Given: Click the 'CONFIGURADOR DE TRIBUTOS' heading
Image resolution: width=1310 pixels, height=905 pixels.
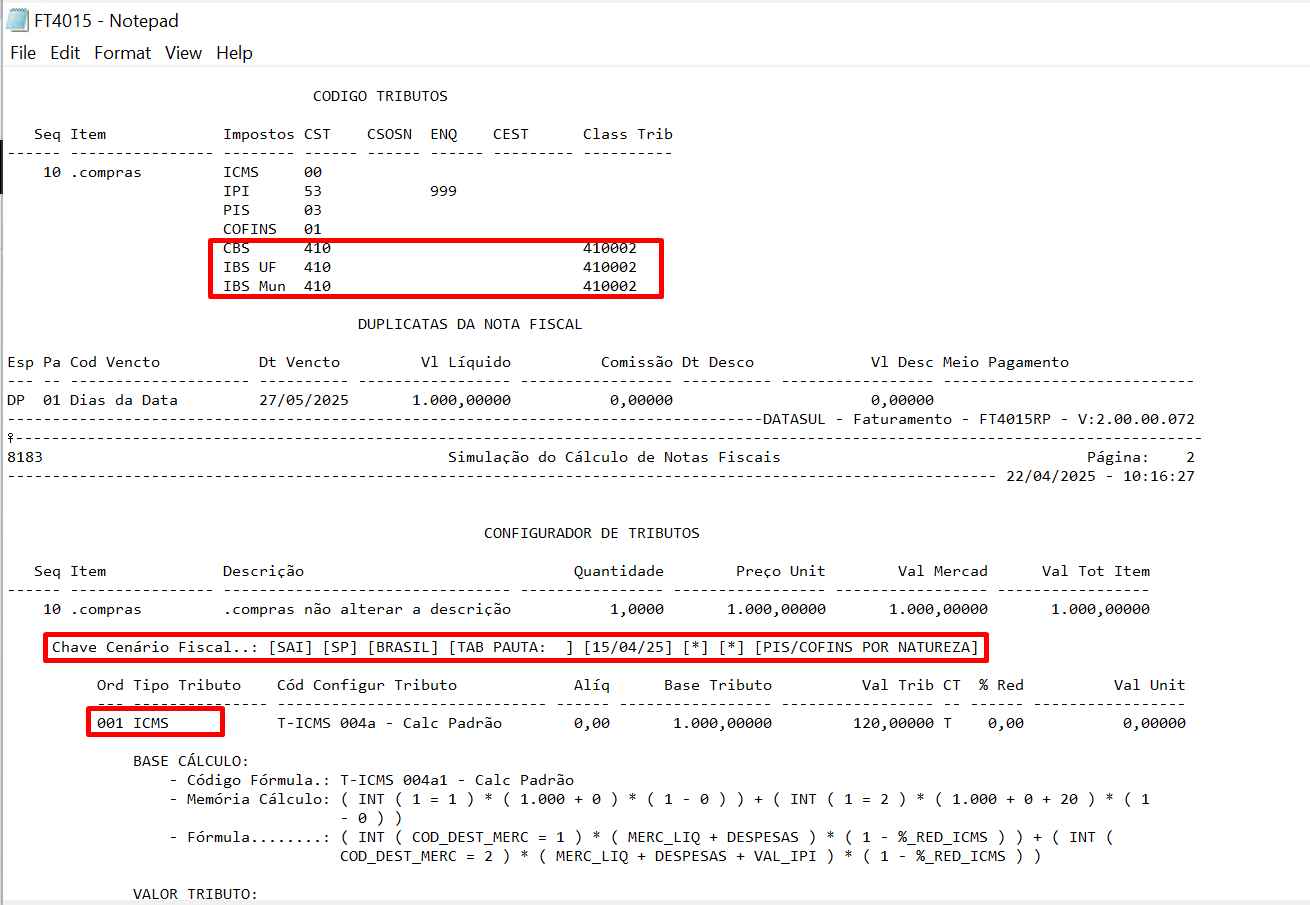Looking at the screenshot, I should [592, 533].
